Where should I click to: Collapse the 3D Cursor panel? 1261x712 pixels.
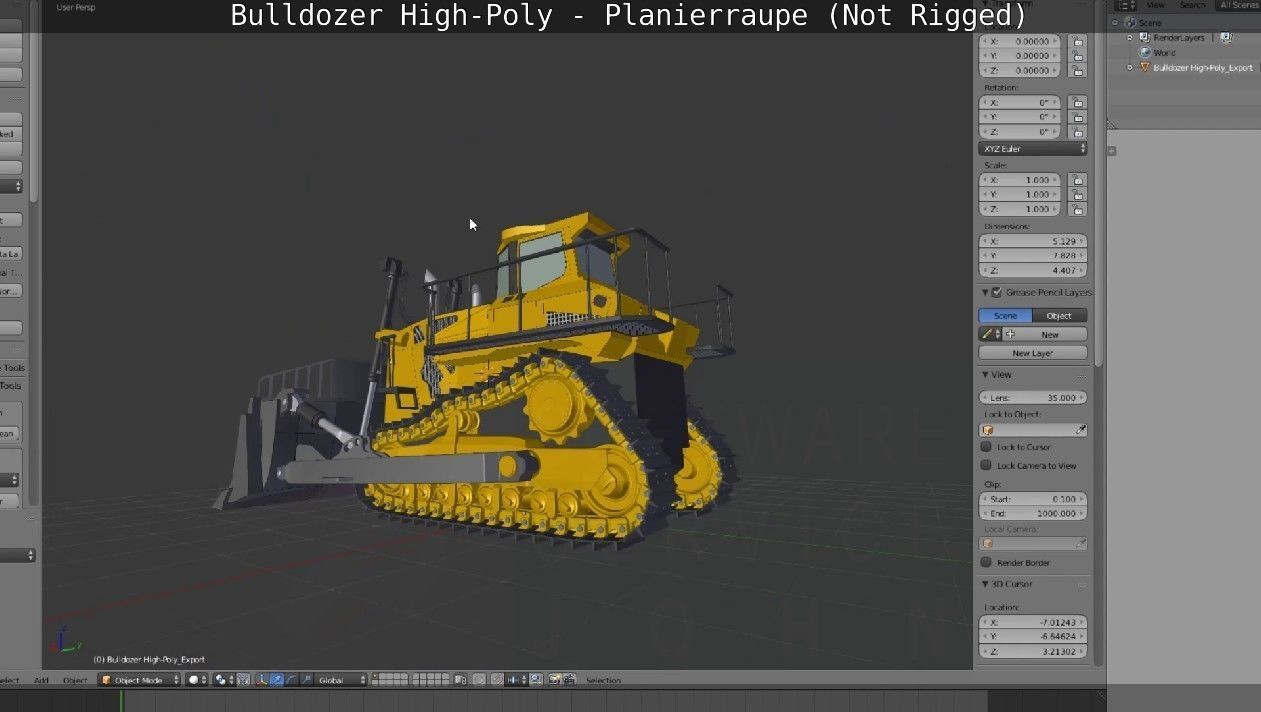point(985,584)
